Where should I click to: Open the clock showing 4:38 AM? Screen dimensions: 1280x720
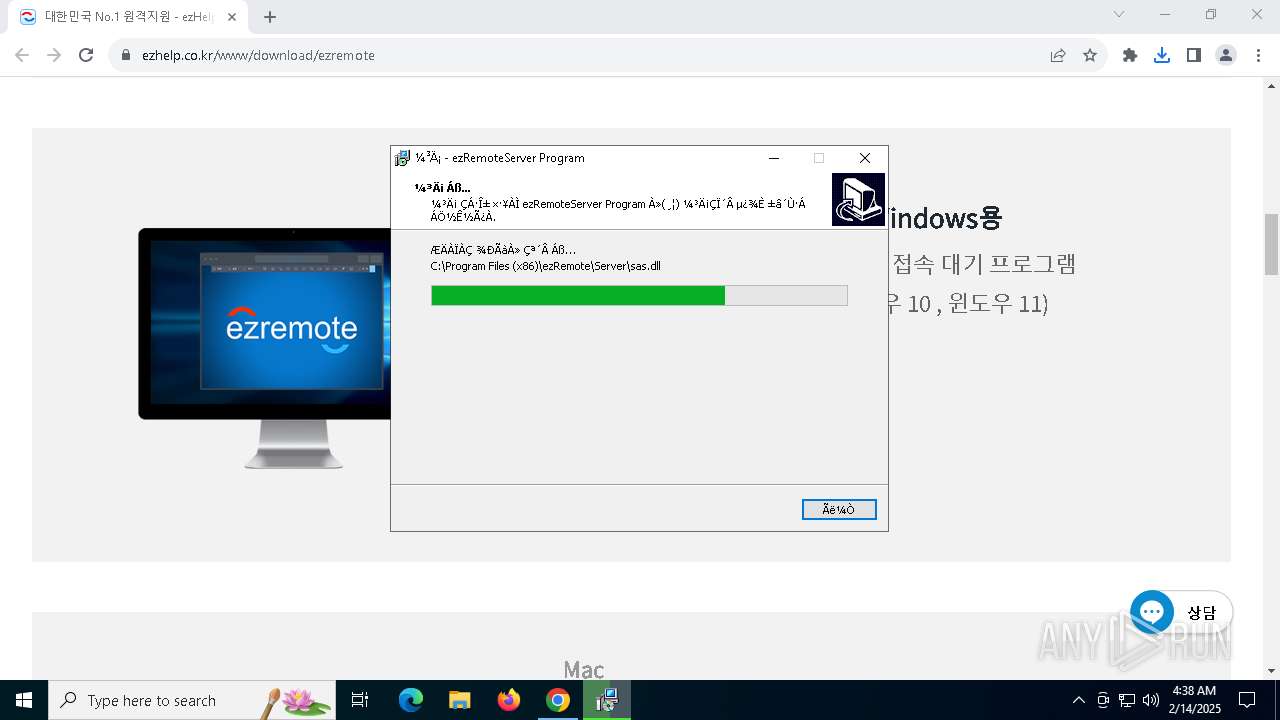pos(1194,700)
